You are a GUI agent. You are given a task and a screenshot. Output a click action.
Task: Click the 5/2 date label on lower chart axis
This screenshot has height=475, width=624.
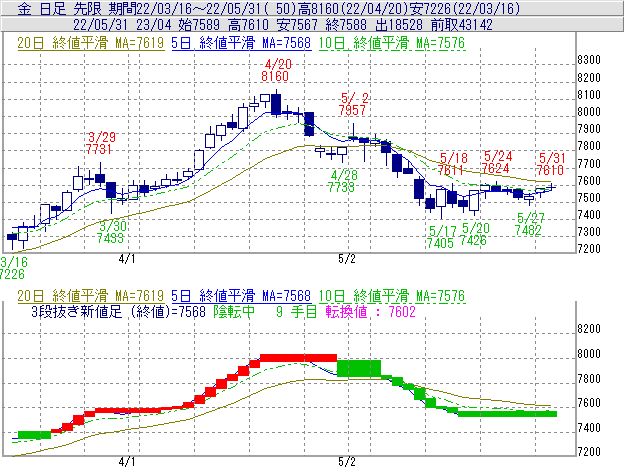click(x=347, y=462)
